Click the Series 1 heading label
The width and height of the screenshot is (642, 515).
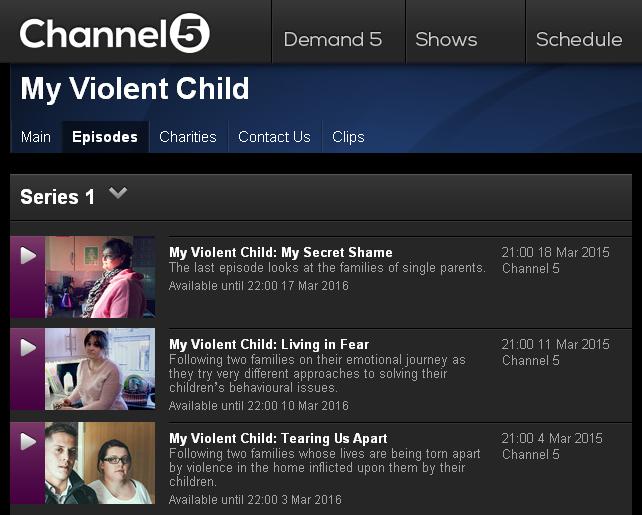(57, 197)
